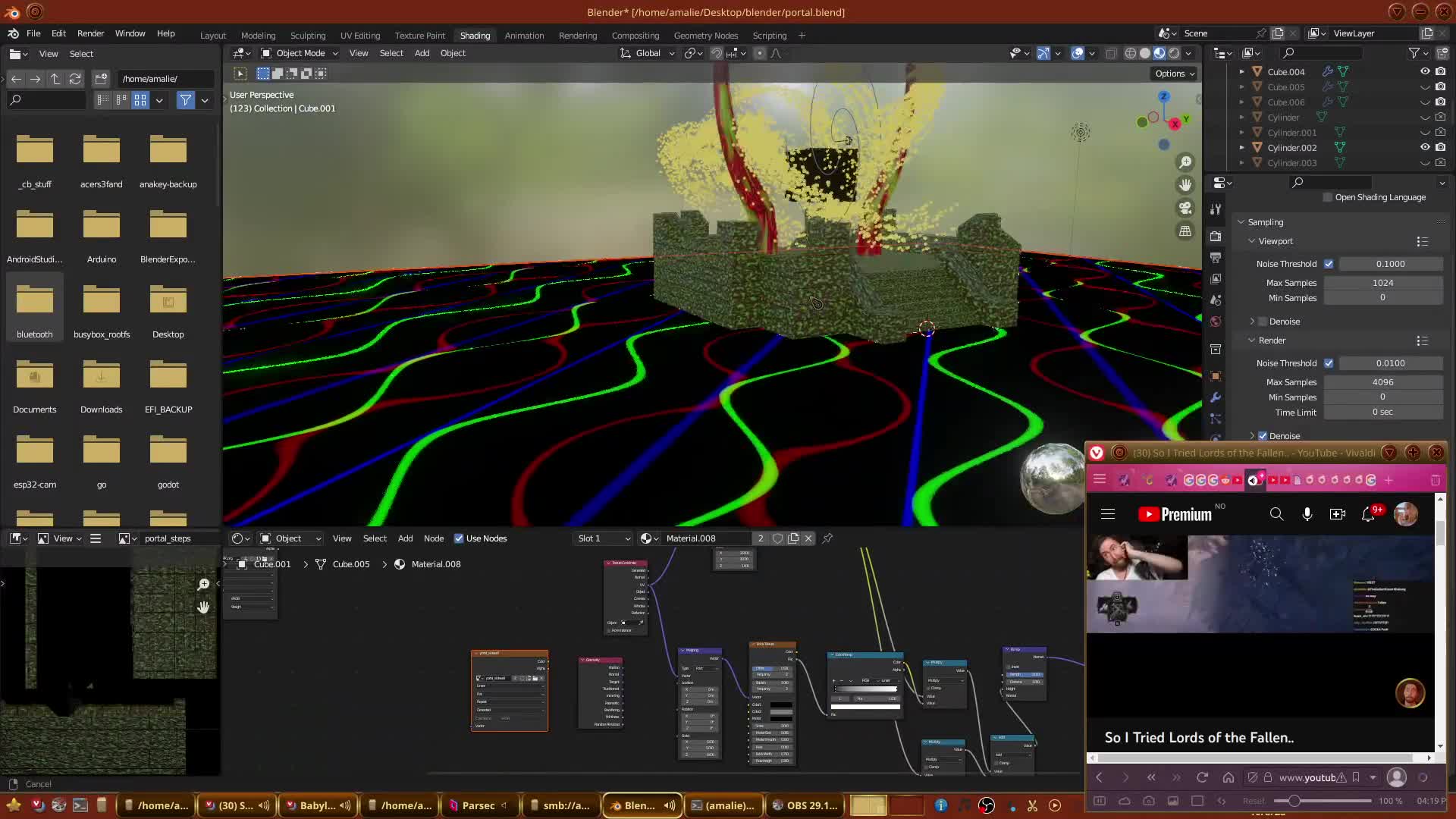1456x819 pixels.
Task: Click the viewport zoom magnifier icon
Action: (1185, 162)
